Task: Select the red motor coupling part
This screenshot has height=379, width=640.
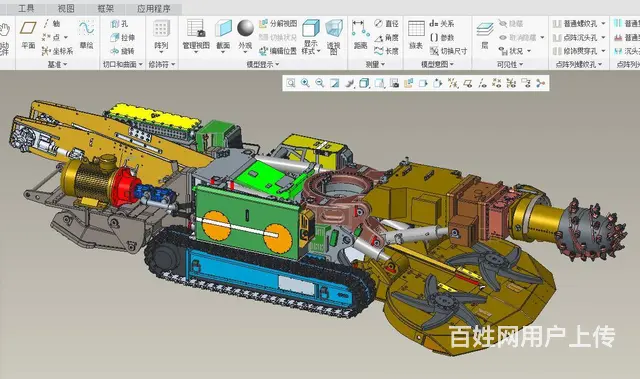Action: click(x=126, y=187)
